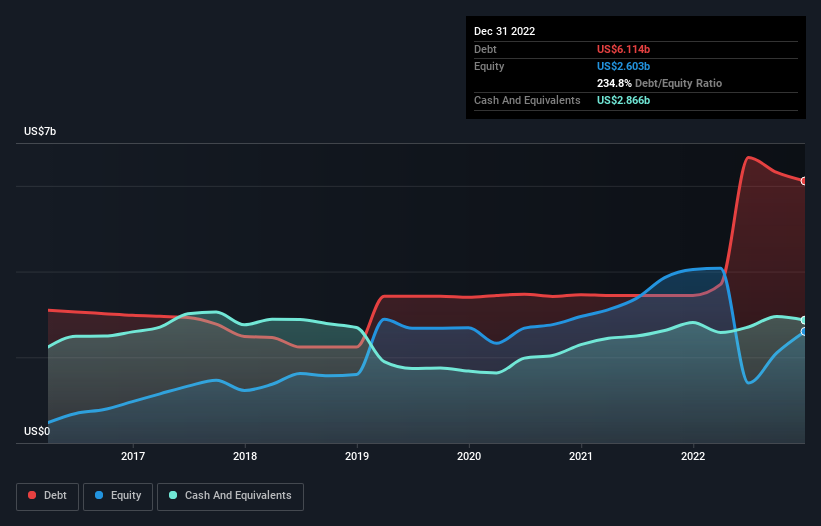
Task: Click the US$7b y-axis label
Action: [x=40, y=131]
